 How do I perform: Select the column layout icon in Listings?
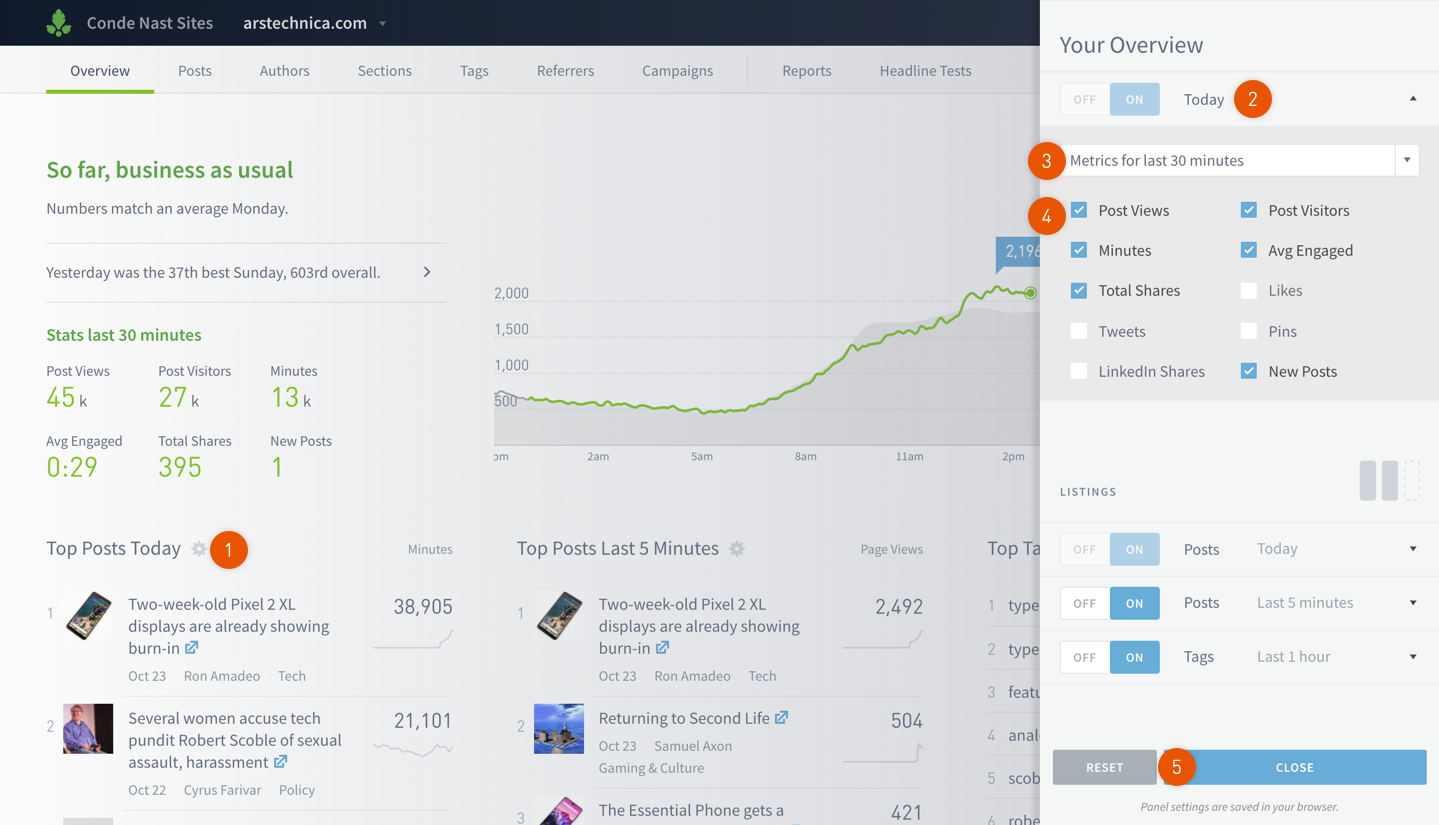click(1389, 481)
